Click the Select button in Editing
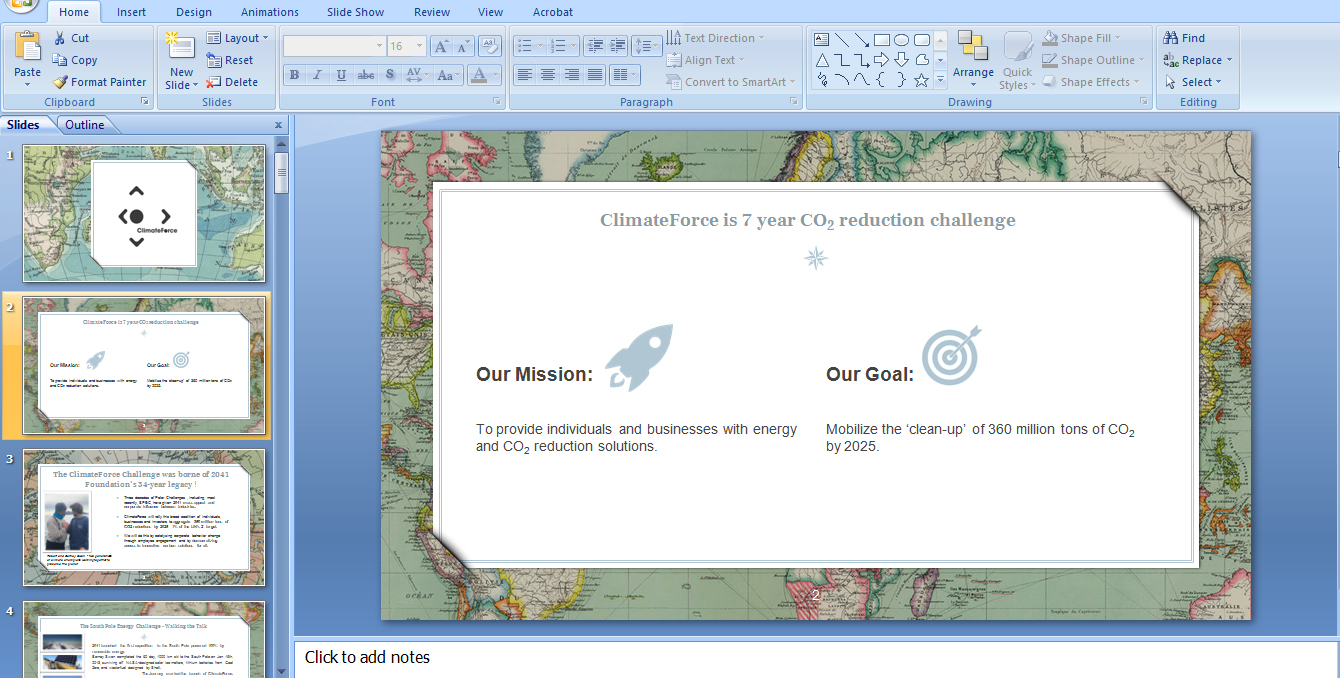The height and width of the screenshot is (678, 1340). tap(1191, 82)
